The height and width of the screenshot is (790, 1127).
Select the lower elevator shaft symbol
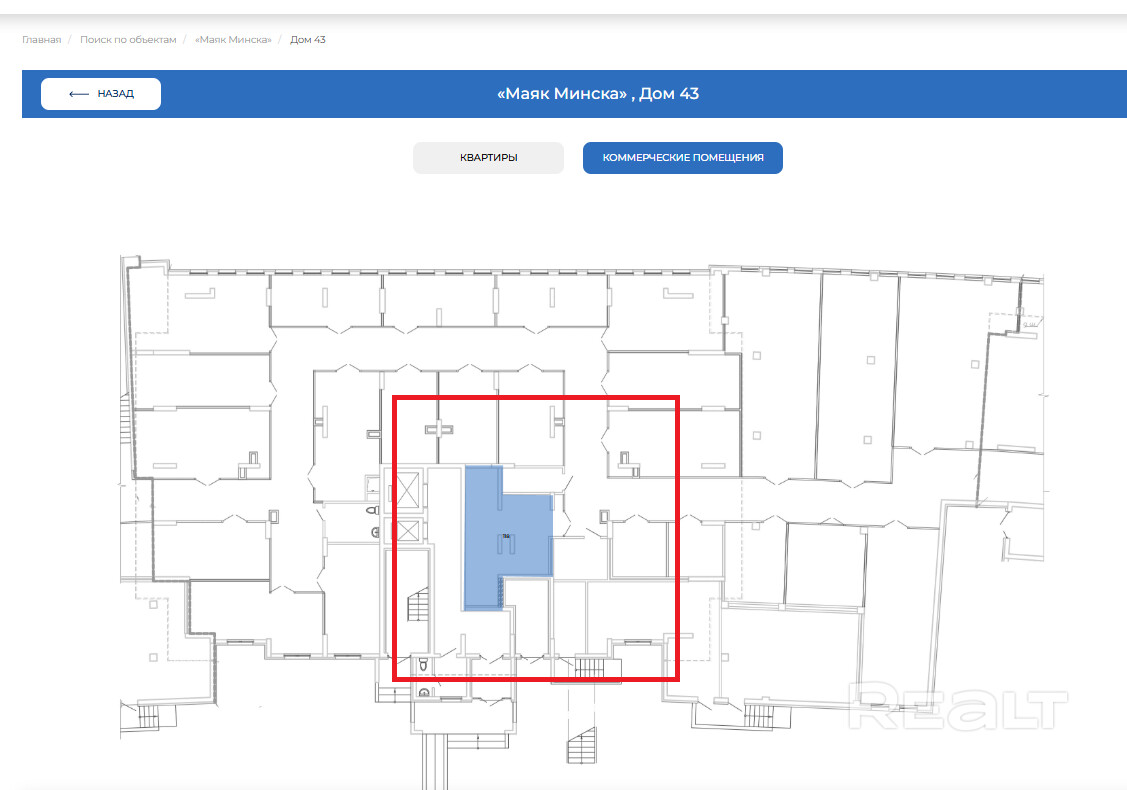(x=409, y=532)
